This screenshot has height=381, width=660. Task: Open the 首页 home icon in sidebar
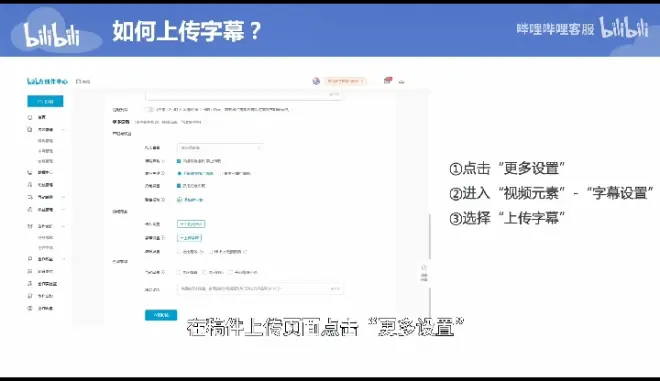pos(30,117)
